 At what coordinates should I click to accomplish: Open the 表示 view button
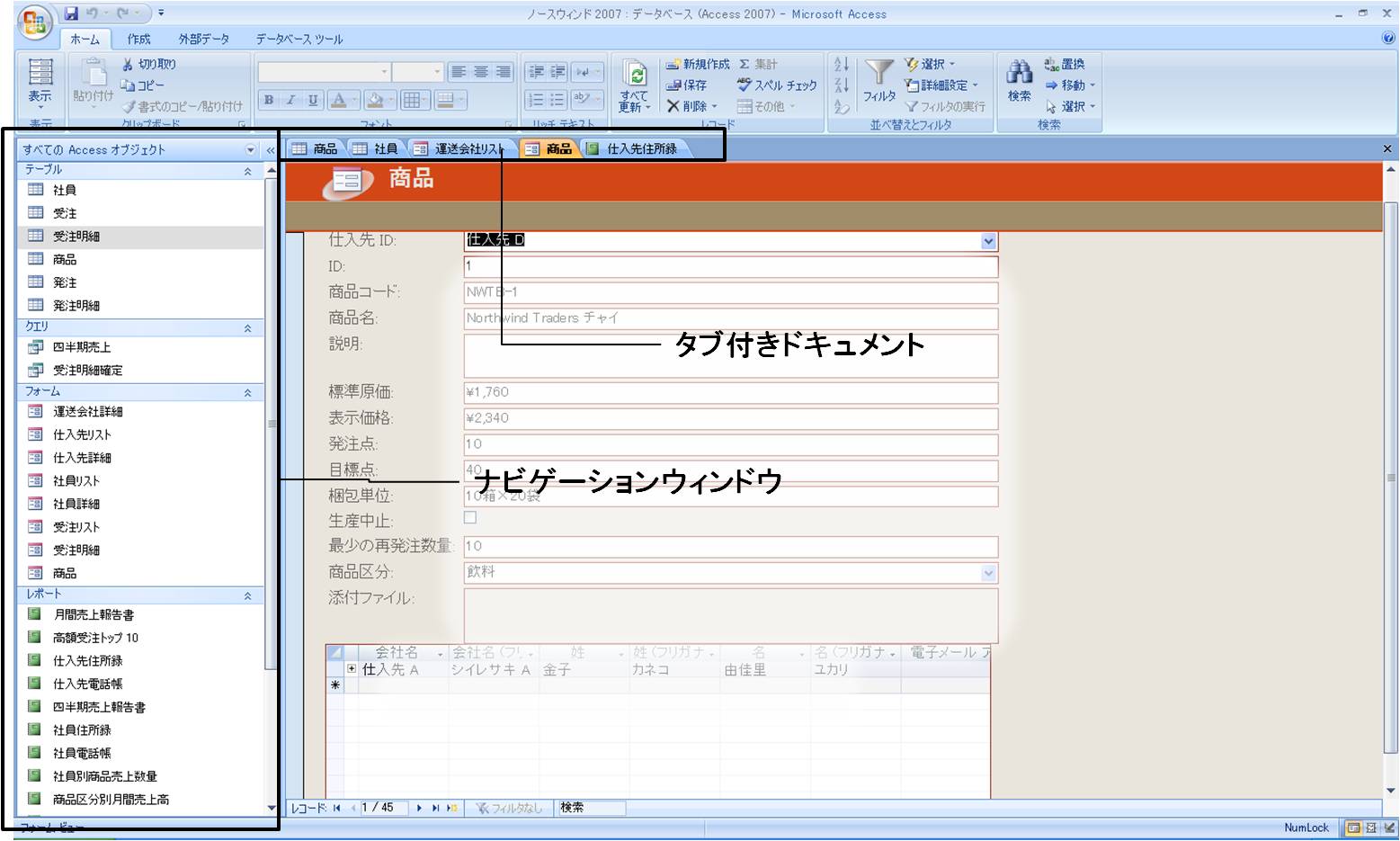[x=40, y=83]
